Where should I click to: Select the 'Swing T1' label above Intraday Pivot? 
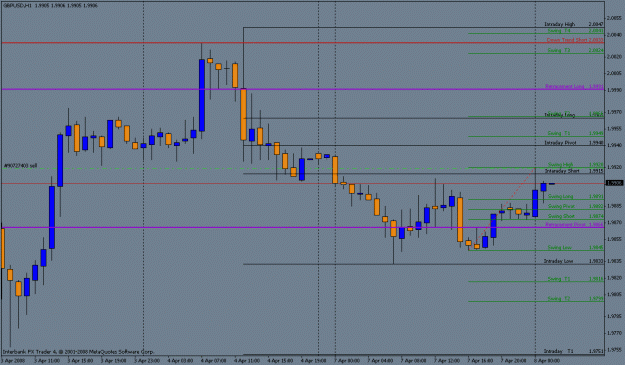[x=559, y=133]
